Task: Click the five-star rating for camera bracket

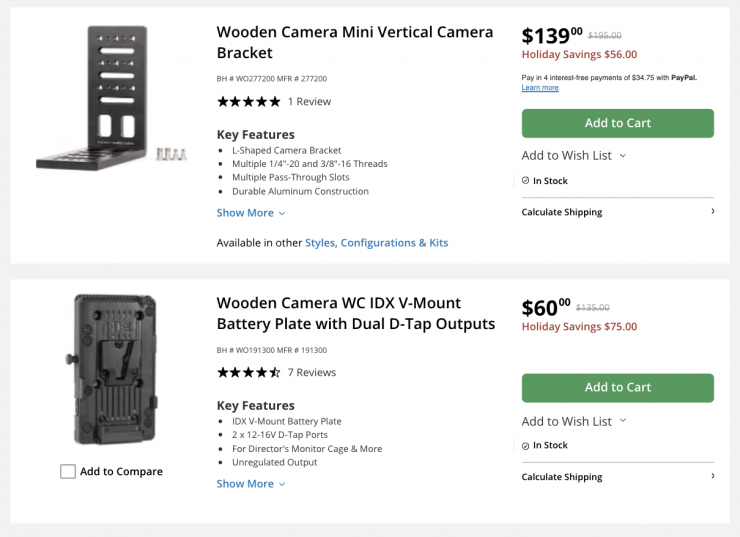Action: click(248, 101)
